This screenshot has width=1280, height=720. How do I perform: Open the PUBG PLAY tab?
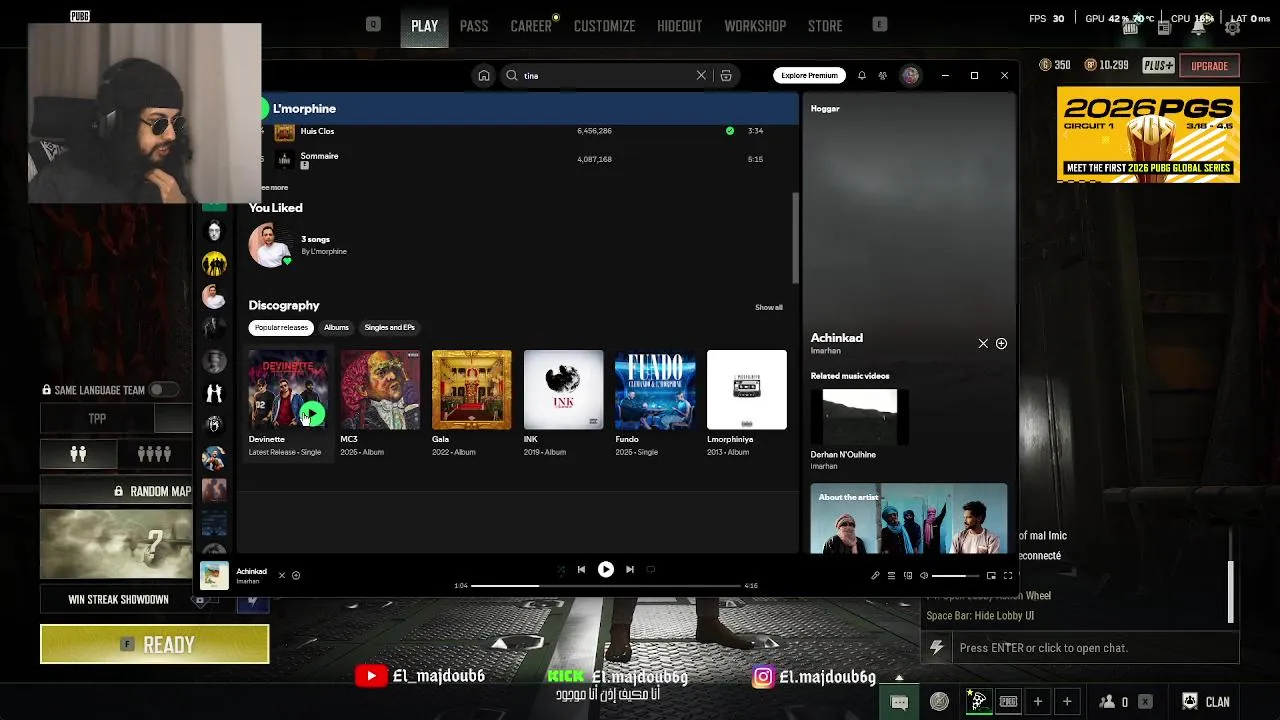(x=424, y=26)
